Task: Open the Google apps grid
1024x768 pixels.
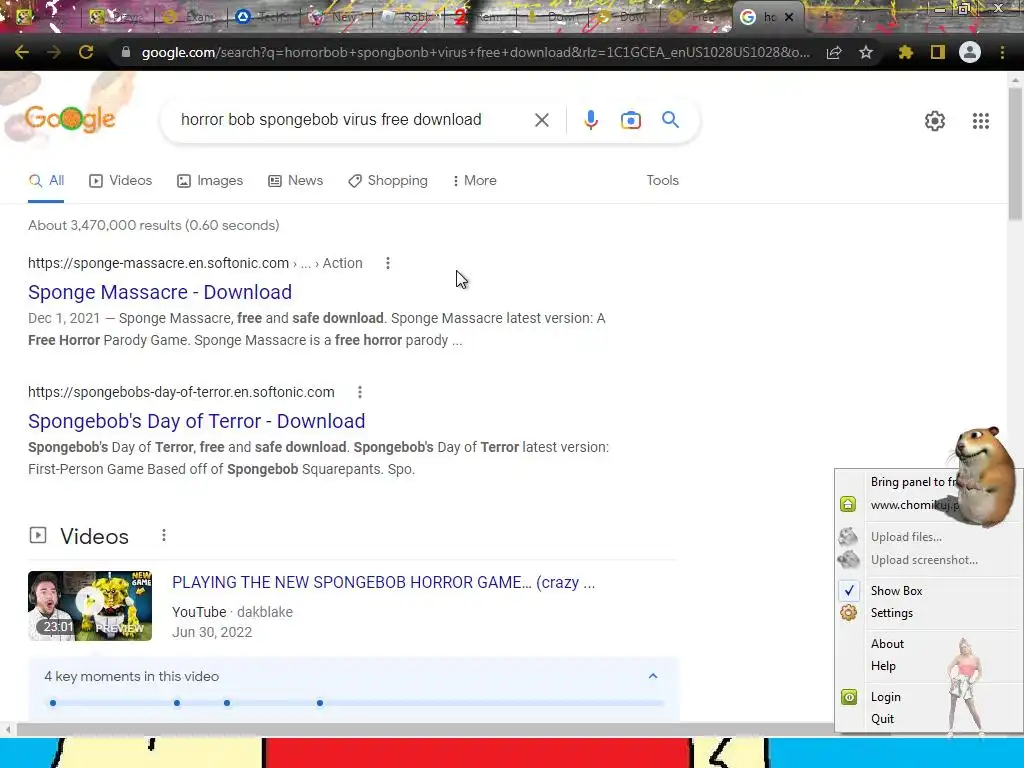Action: (981, 121)
